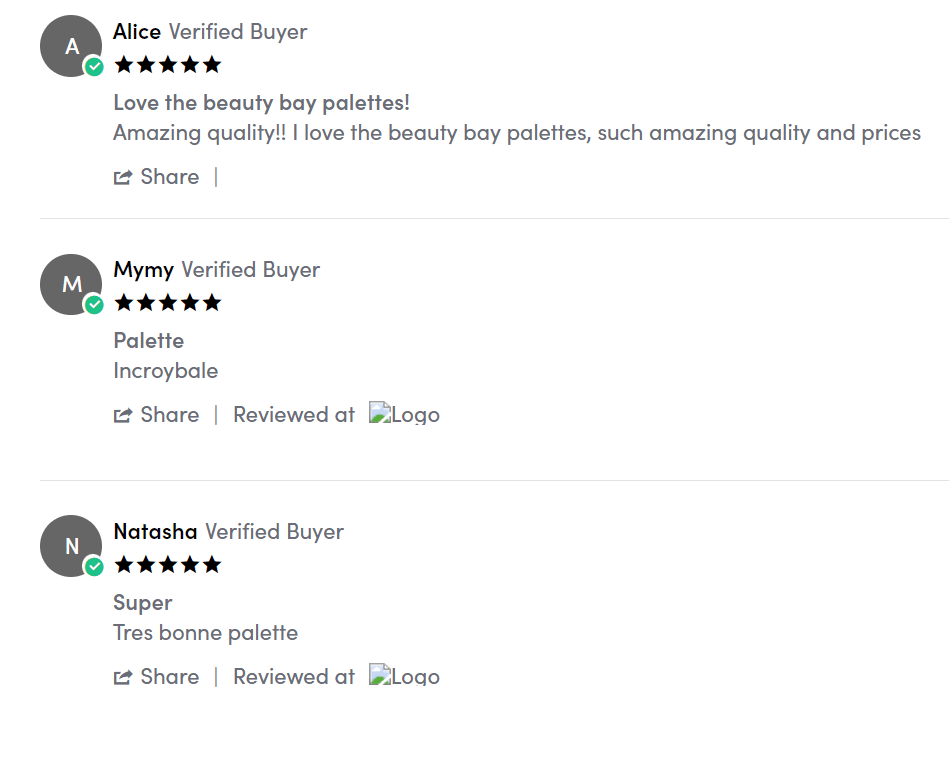The image size is (949, 758).
Task: Click verified checkmark badge on Alice's avatar
Action: pos(94,67)
